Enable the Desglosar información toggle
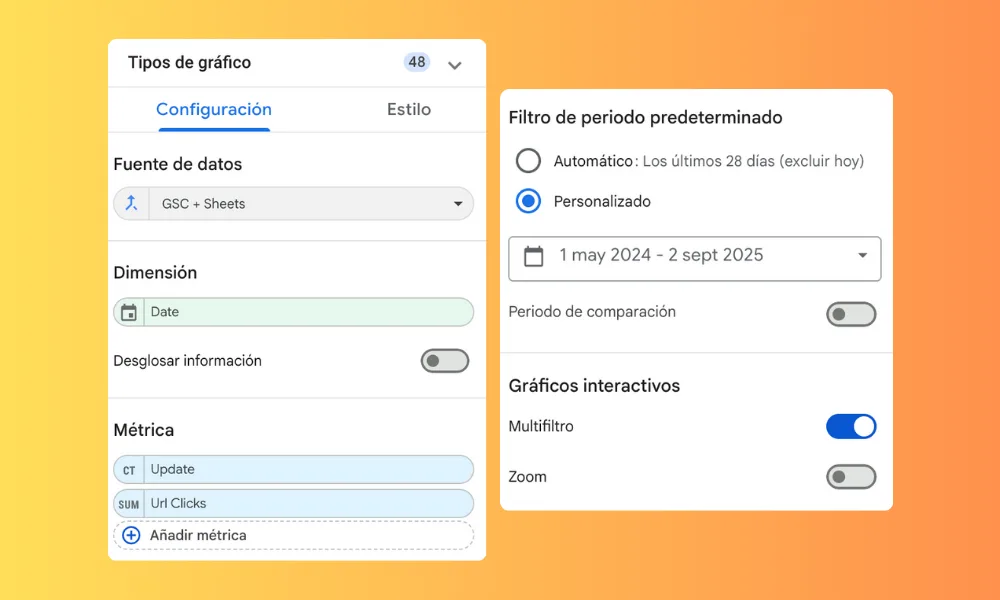Image resolution: width=1000 pixels, height=600 pixels. point(444,361)
